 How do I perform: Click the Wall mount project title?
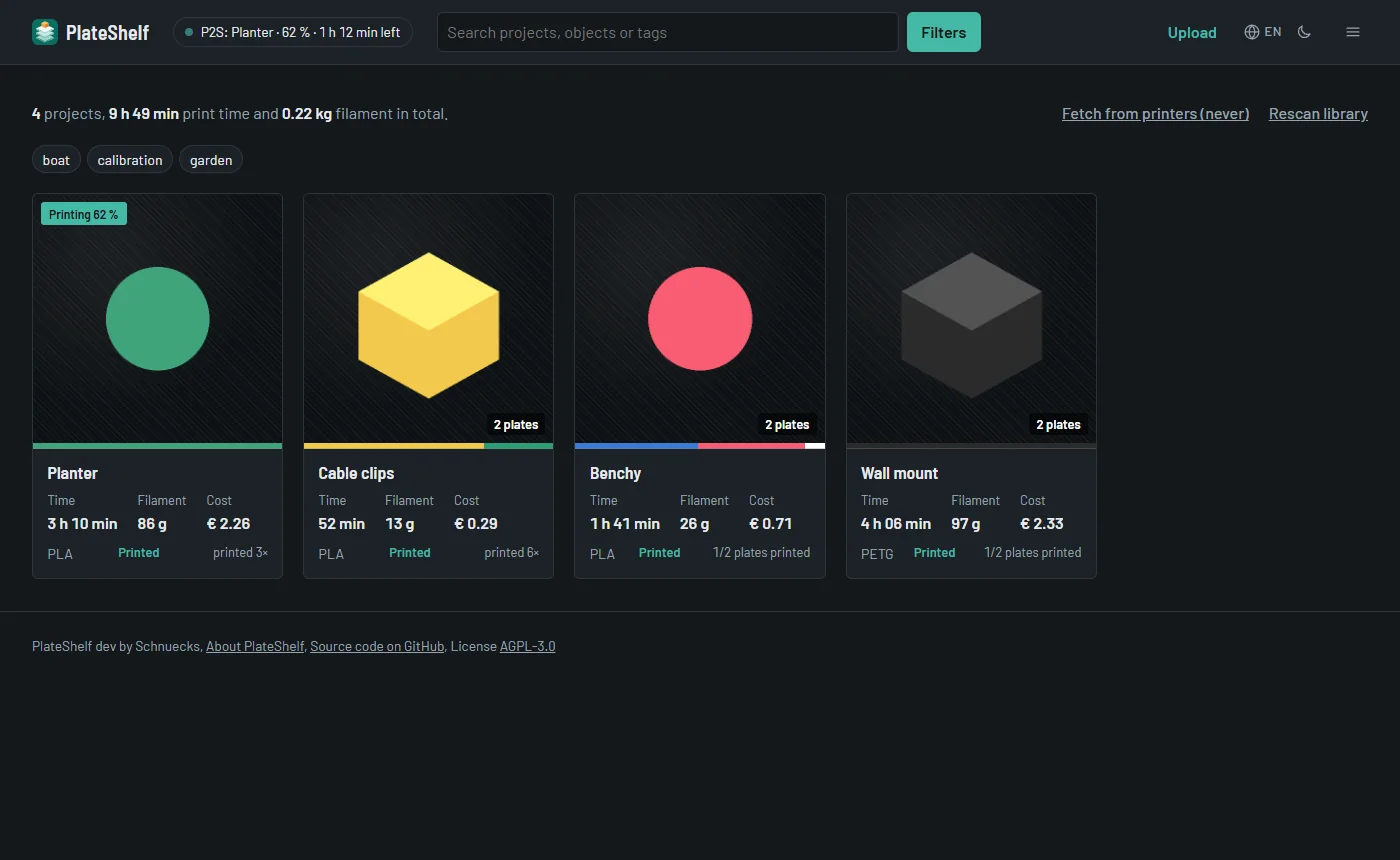point(899,473)
